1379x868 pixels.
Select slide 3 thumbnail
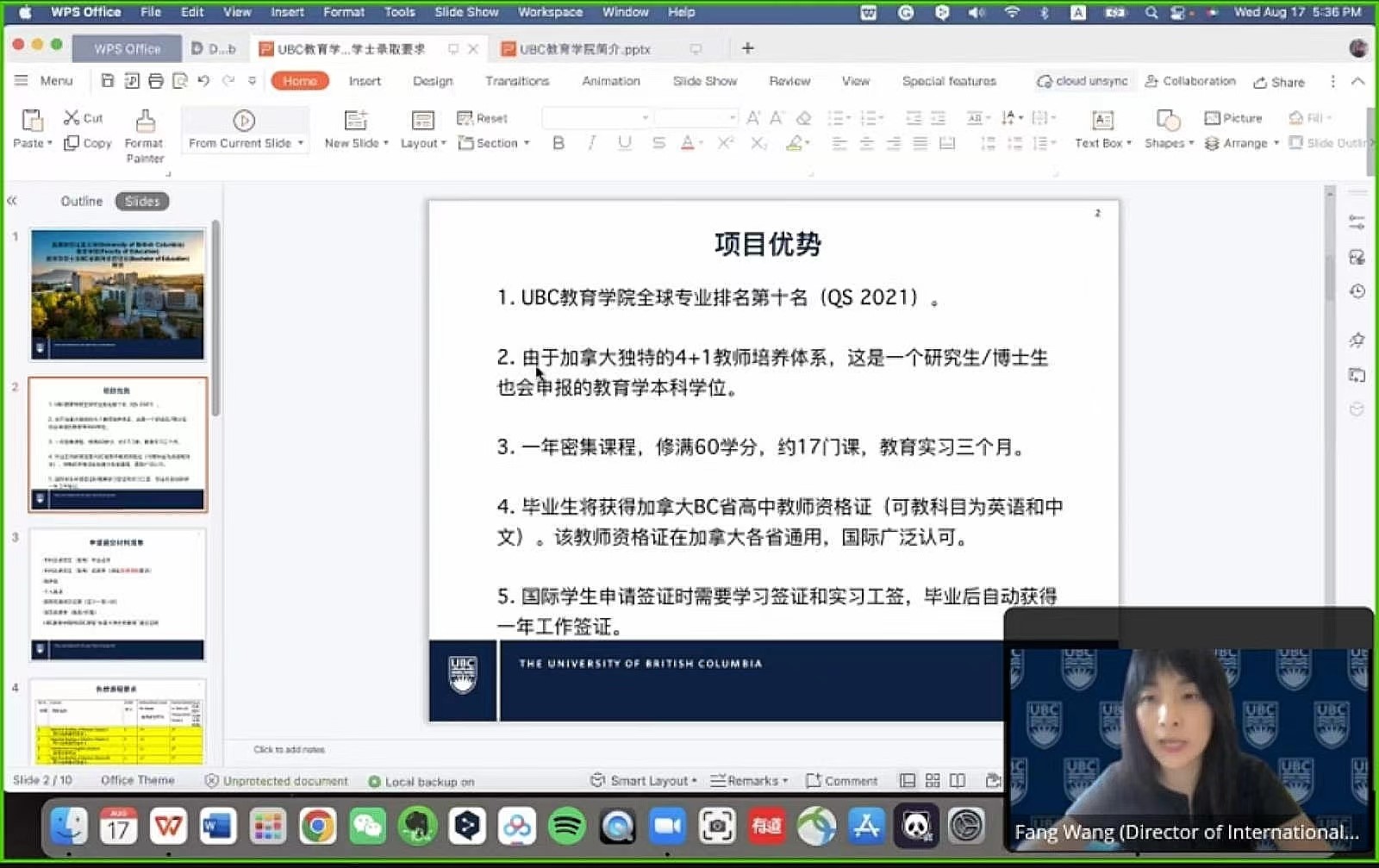point(118,595)
